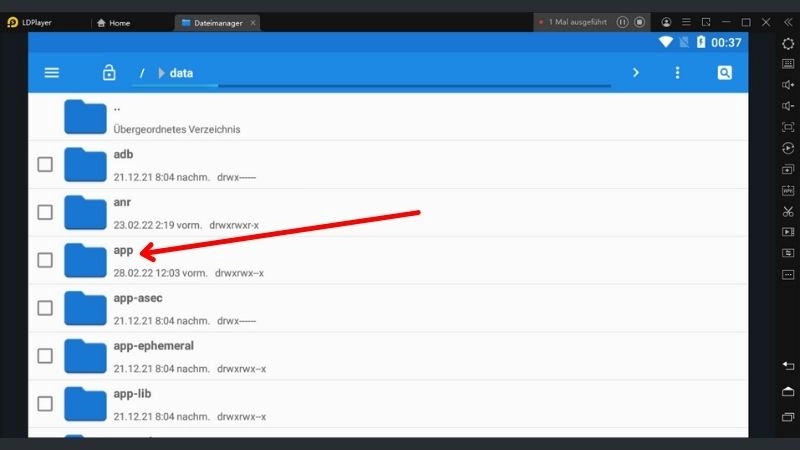The image size is (800, 450).
Task: Click the 'app-ephemeral' folder name
Action: [154, 346]
